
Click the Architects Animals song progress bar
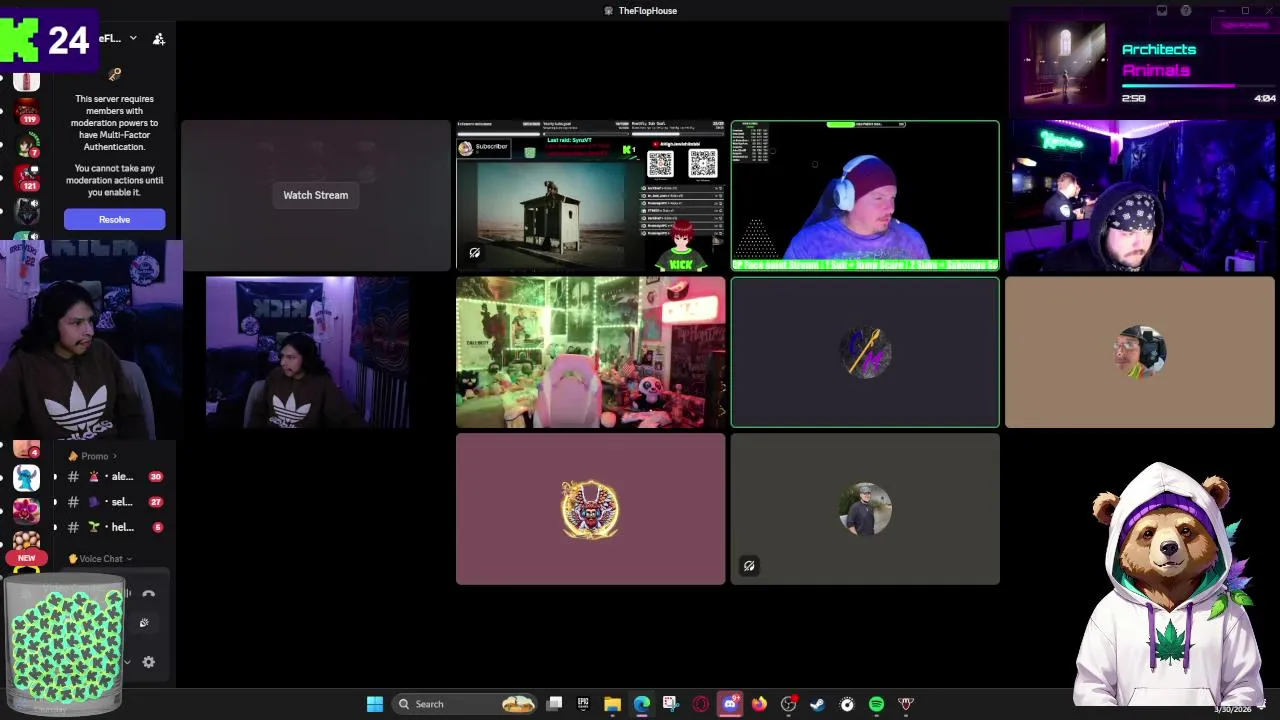tap(1199, 86)
